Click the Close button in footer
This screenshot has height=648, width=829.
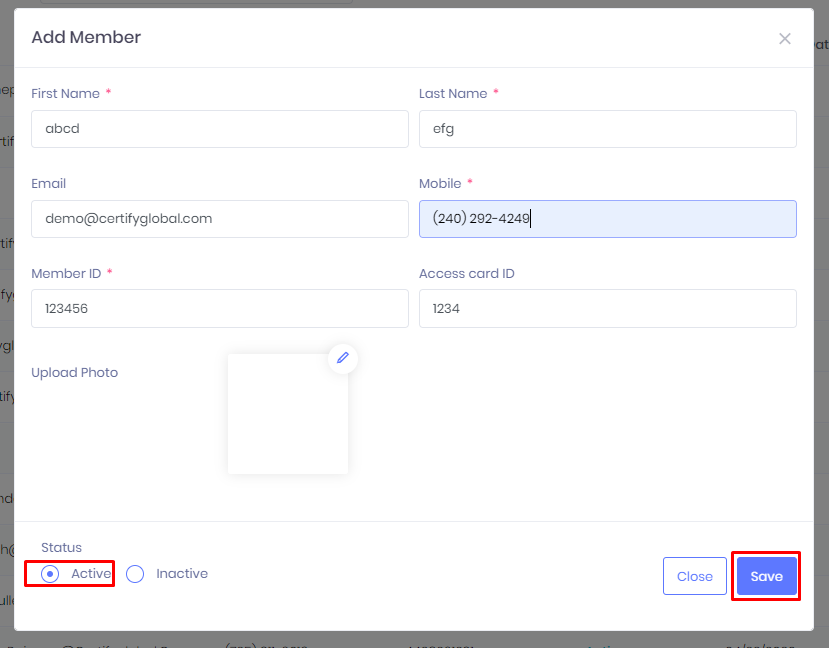pos(694,576)
